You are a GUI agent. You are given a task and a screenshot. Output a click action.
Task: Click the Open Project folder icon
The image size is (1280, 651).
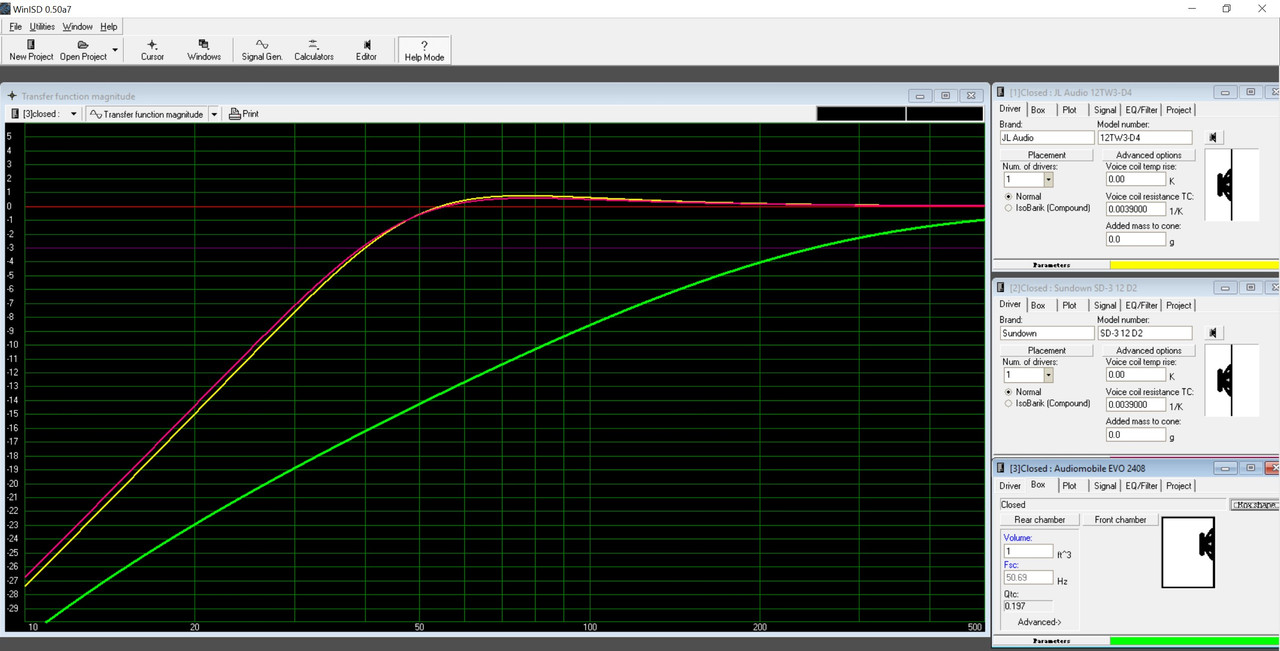83,45
